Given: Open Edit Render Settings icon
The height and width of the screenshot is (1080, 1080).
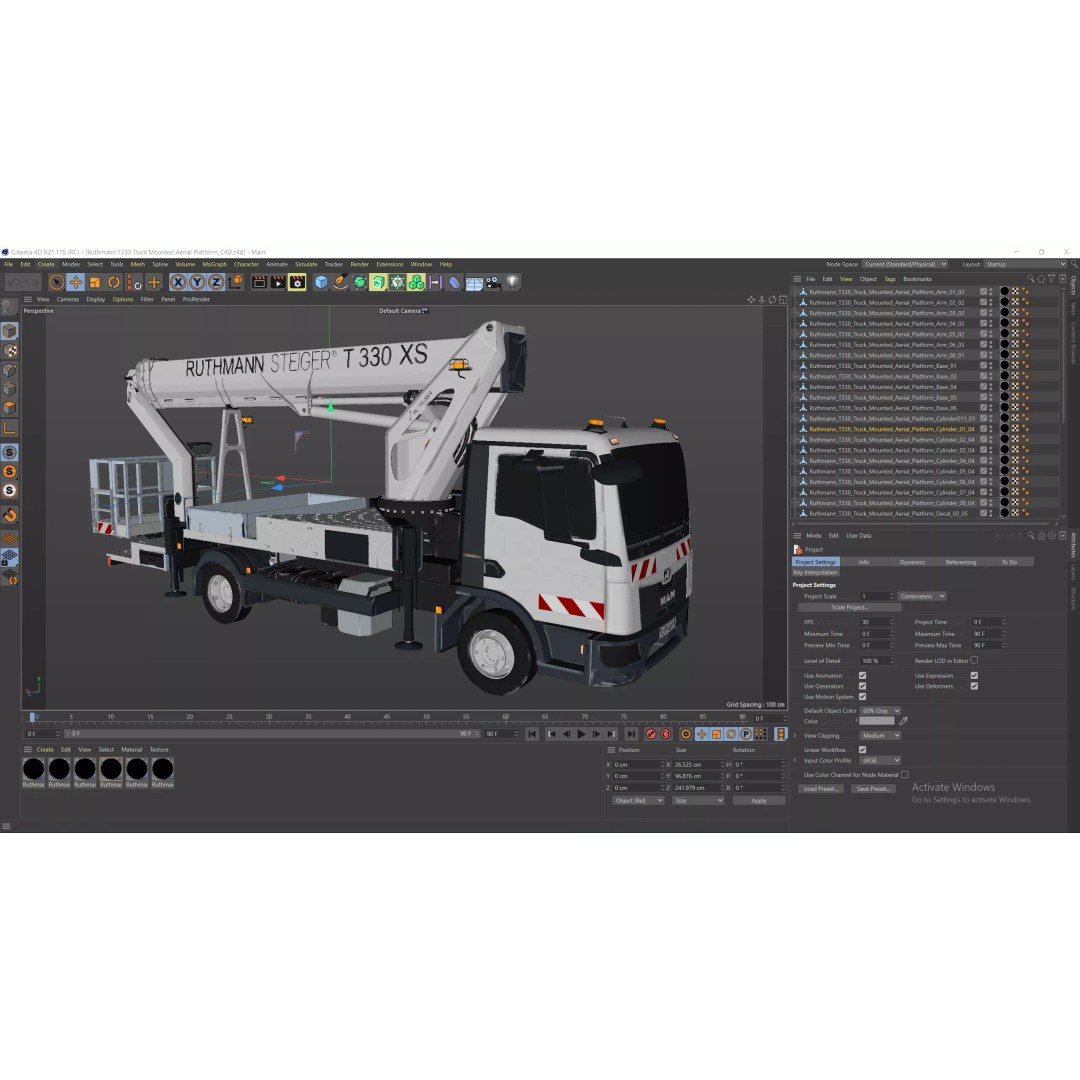Looking at the screenshot, I should click(x=297, y=282).
